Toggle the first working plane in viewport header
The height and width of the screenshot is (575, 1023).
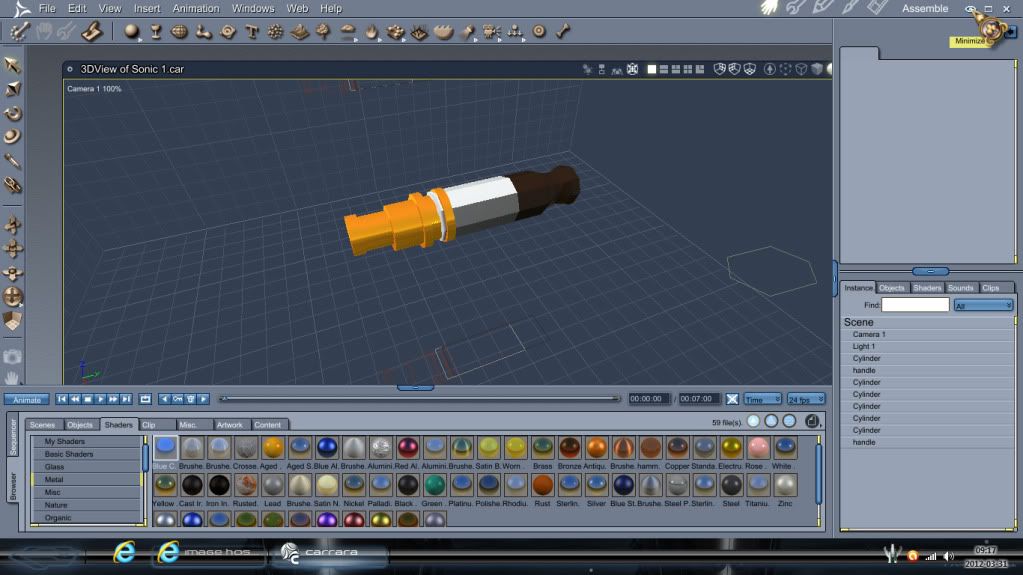(719, 69)
